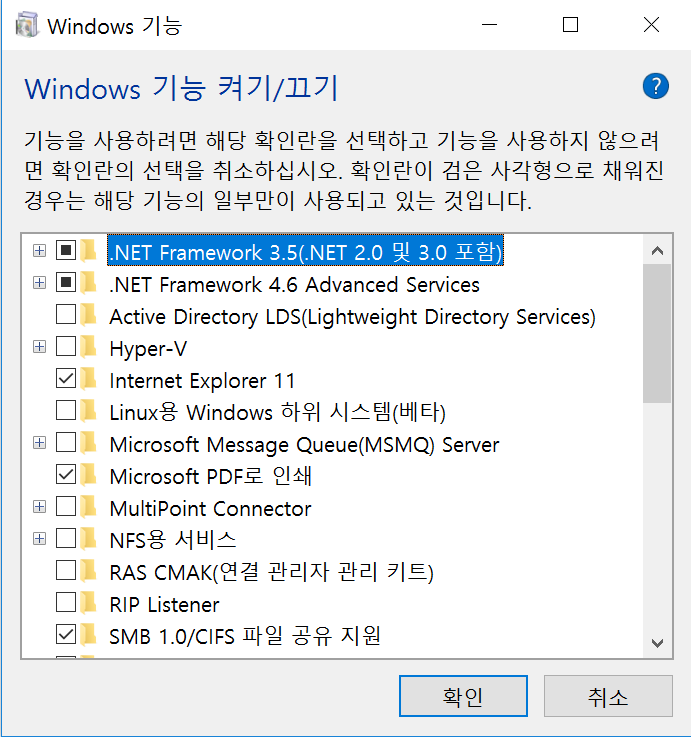
Task: Uncheck SMB 1.0/CIFS 파일 공유 지원
Action: [66, 634]
